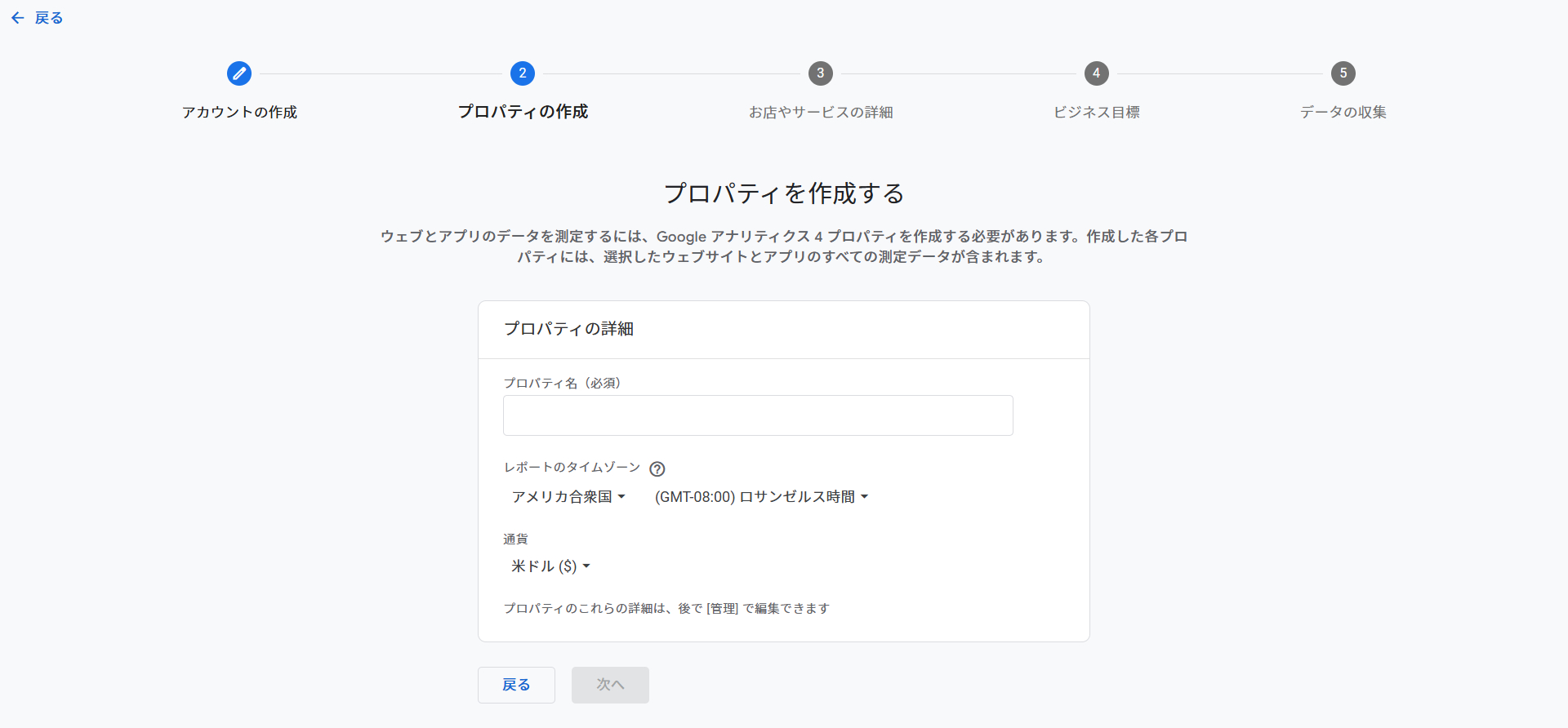This screenshot has height=728, width=1568.
Task: Open the help icon next to レポートのタイムゾーン
Action: pos(657,468)
